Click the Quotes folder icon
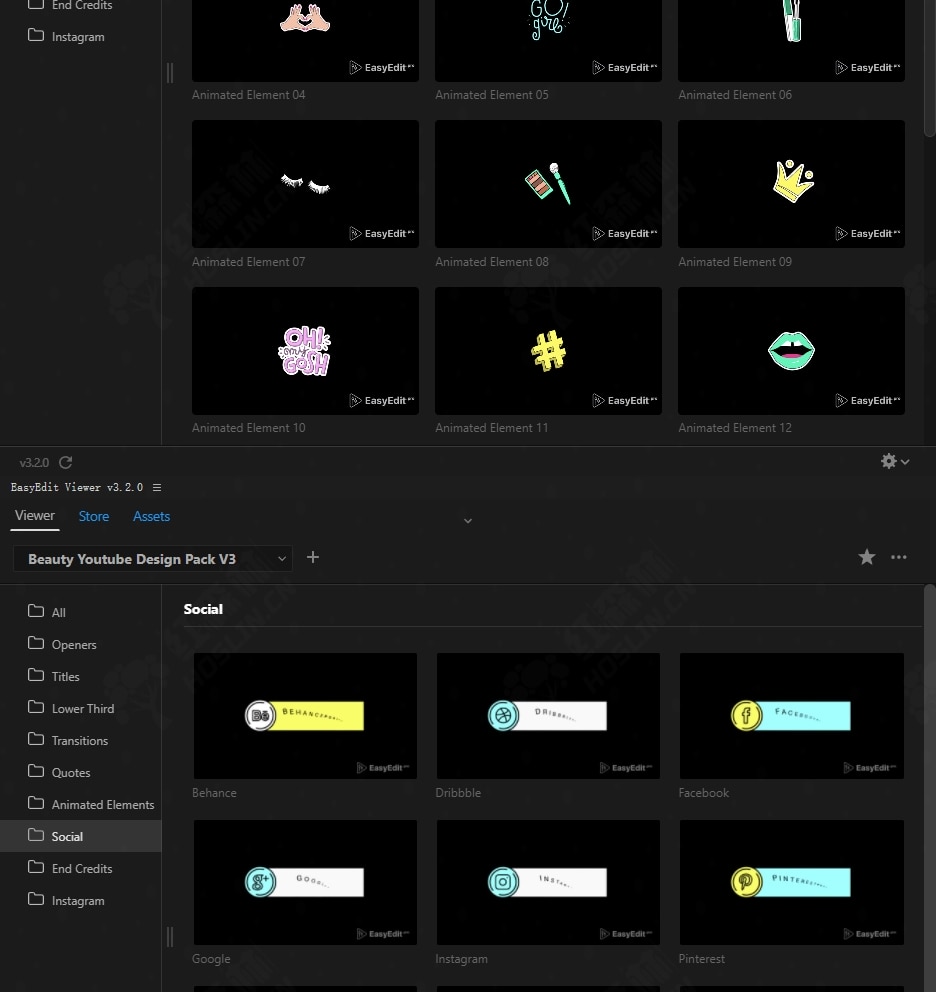 click(x=36, y=771)
